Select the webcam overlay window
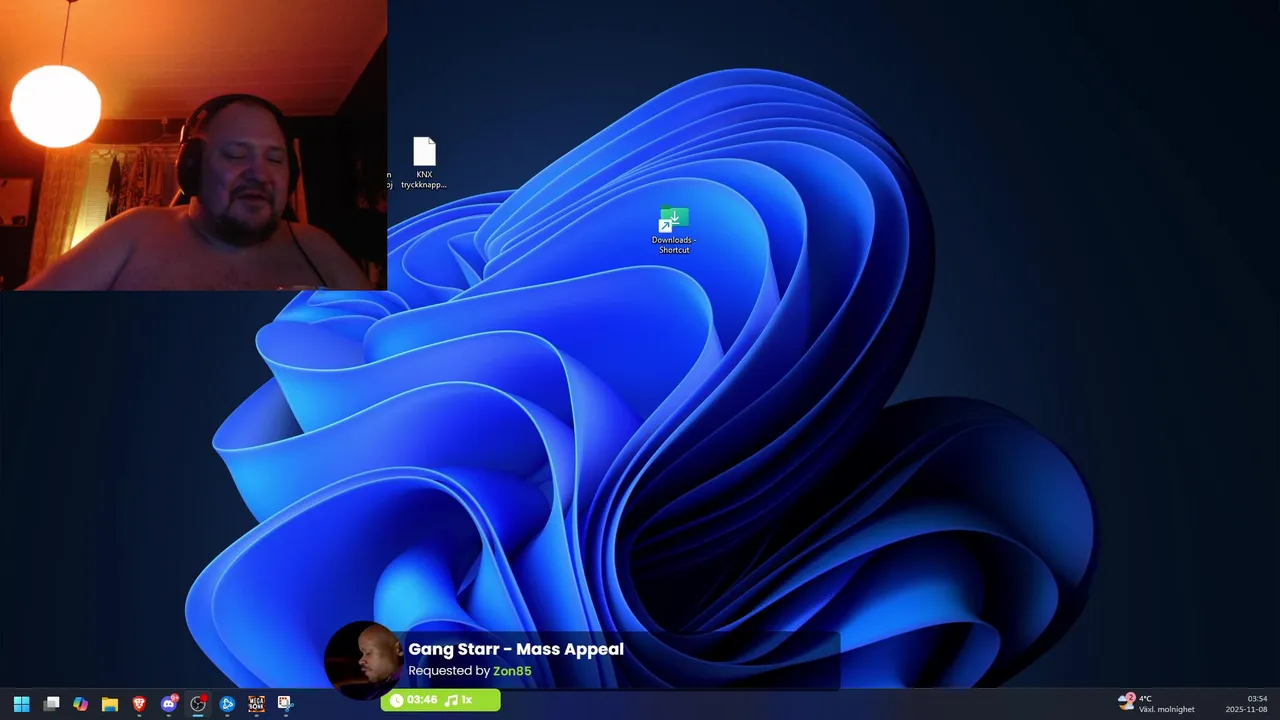The width and height of the screenshot is (1280, 720). [193, 145]
